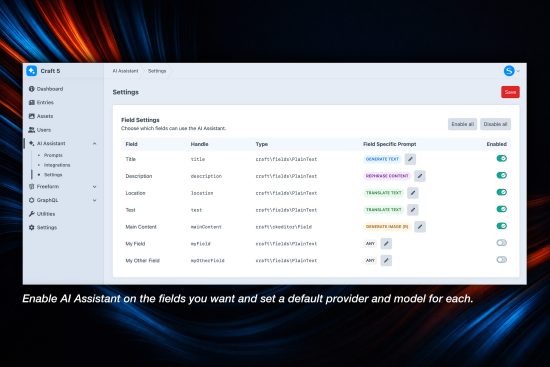550x367 pixels.
Task: Collapse the AI Assistant sidebar section
Action: click(x=94, y=144)
